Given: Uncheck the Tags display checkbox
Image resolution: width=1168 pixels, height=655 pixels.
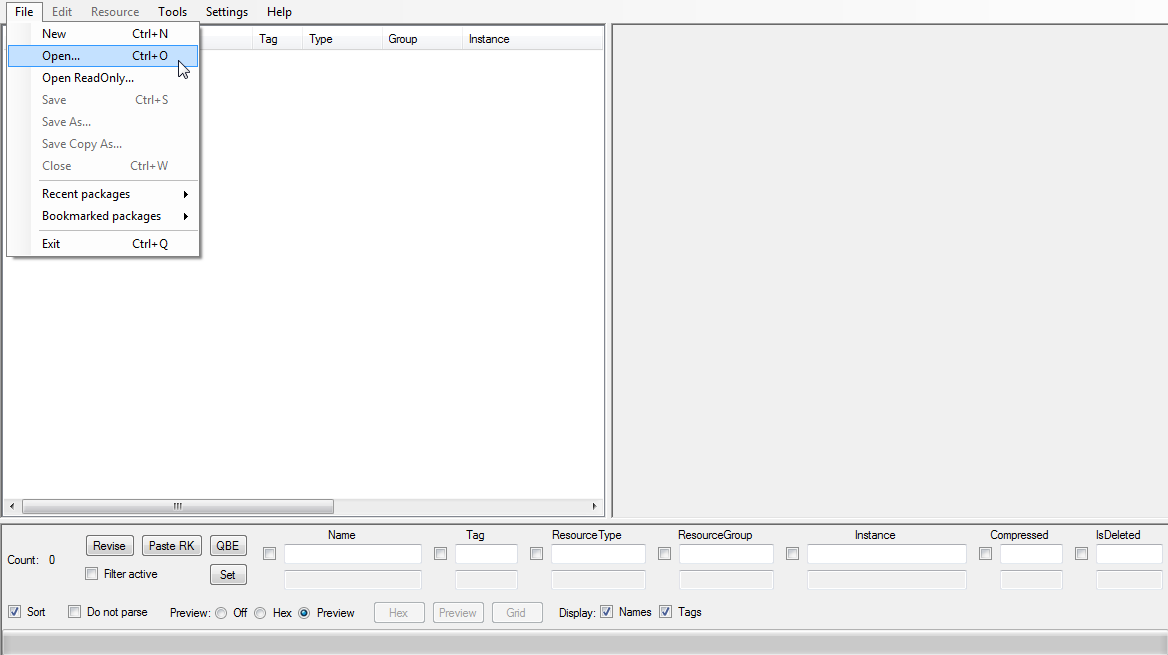Looking at the screenshot, I should point(666,612).
